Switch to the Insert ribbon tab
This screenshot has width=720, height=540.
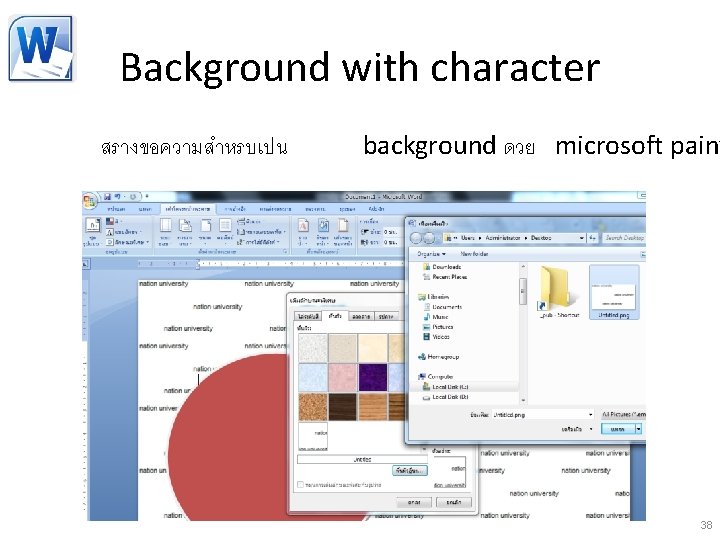pyautogui.click(x=145, y=209)
